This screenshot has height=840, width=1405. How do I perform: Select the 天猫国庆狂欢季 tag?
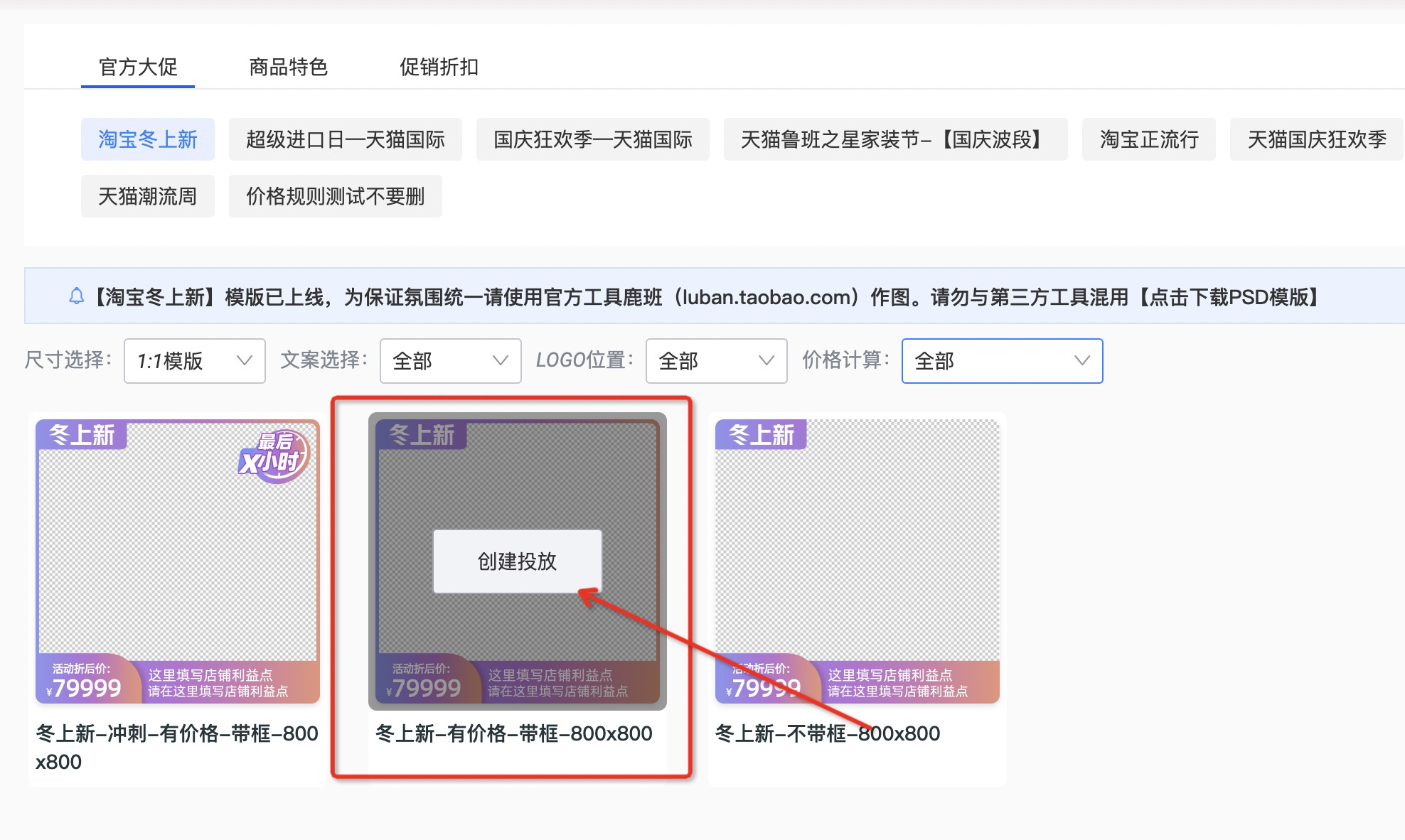point(1317,139)
